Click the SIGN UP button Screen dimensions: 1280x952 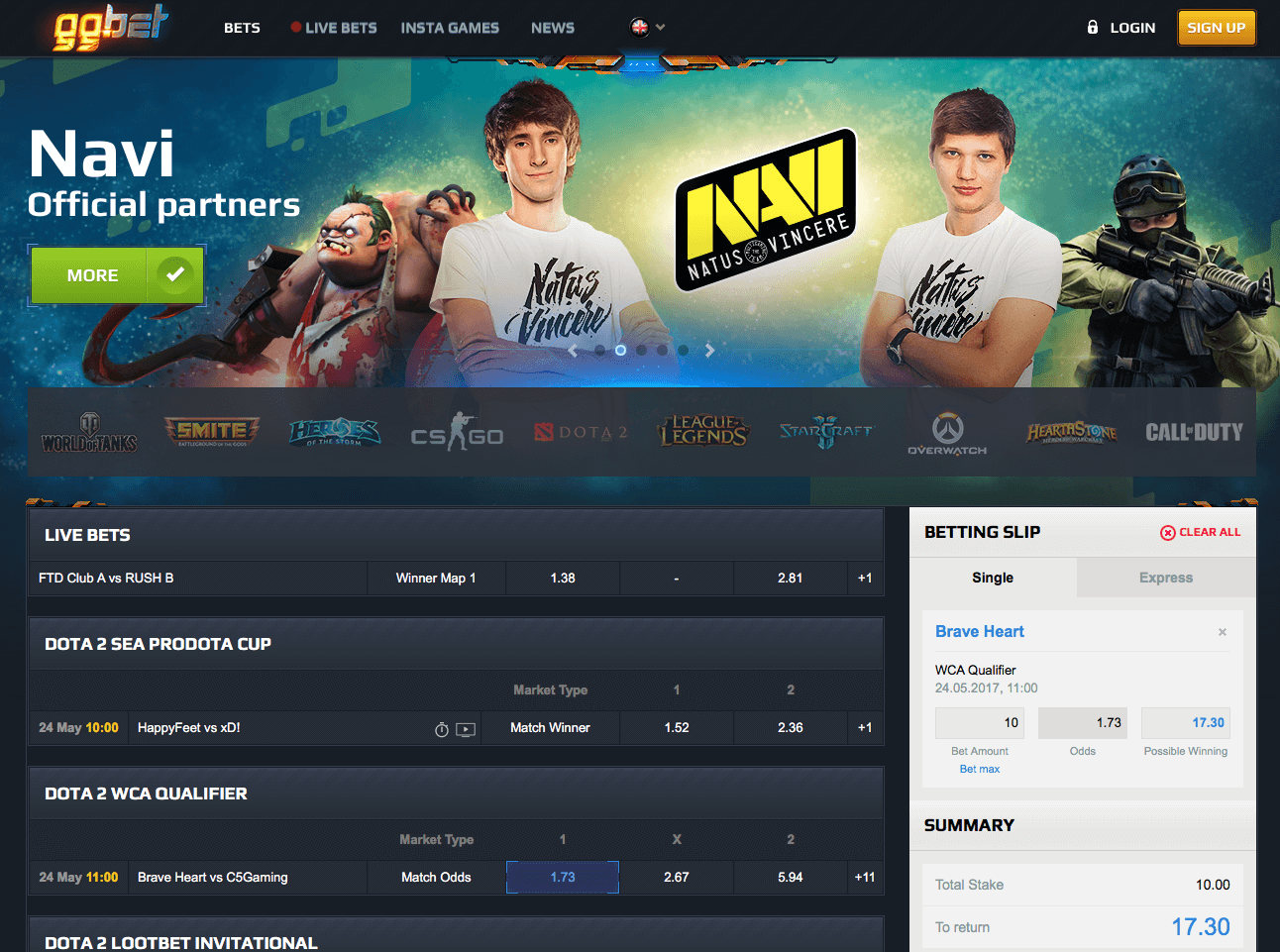click(x=1217, y=28)
